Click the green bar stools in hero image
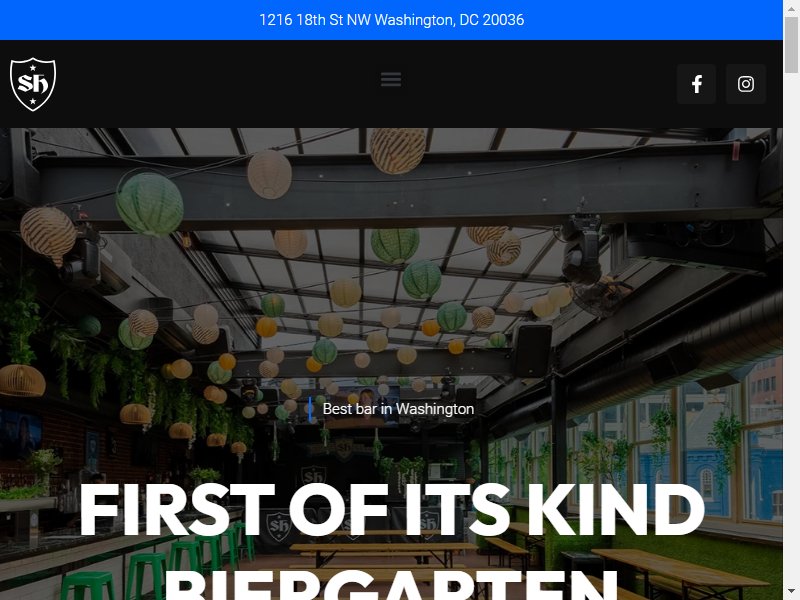The height and width of the screenshot is (600, 800). click(x=158, y=564)
